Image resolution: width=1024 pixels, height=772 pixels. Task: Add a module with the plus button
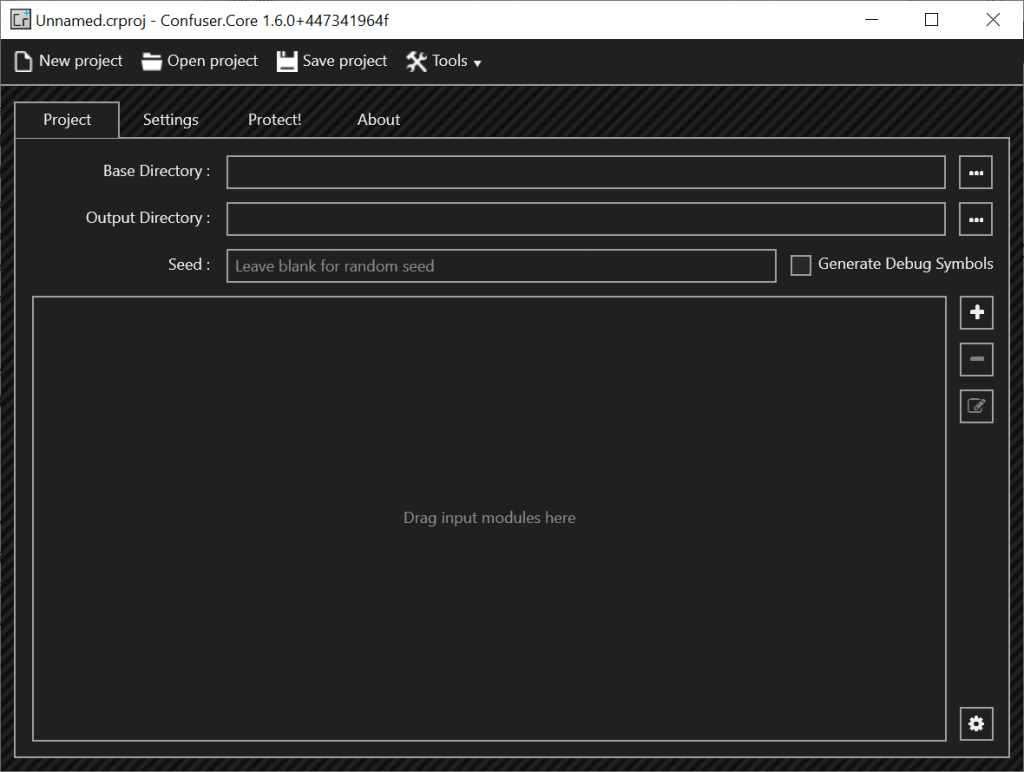click(976, 312)
